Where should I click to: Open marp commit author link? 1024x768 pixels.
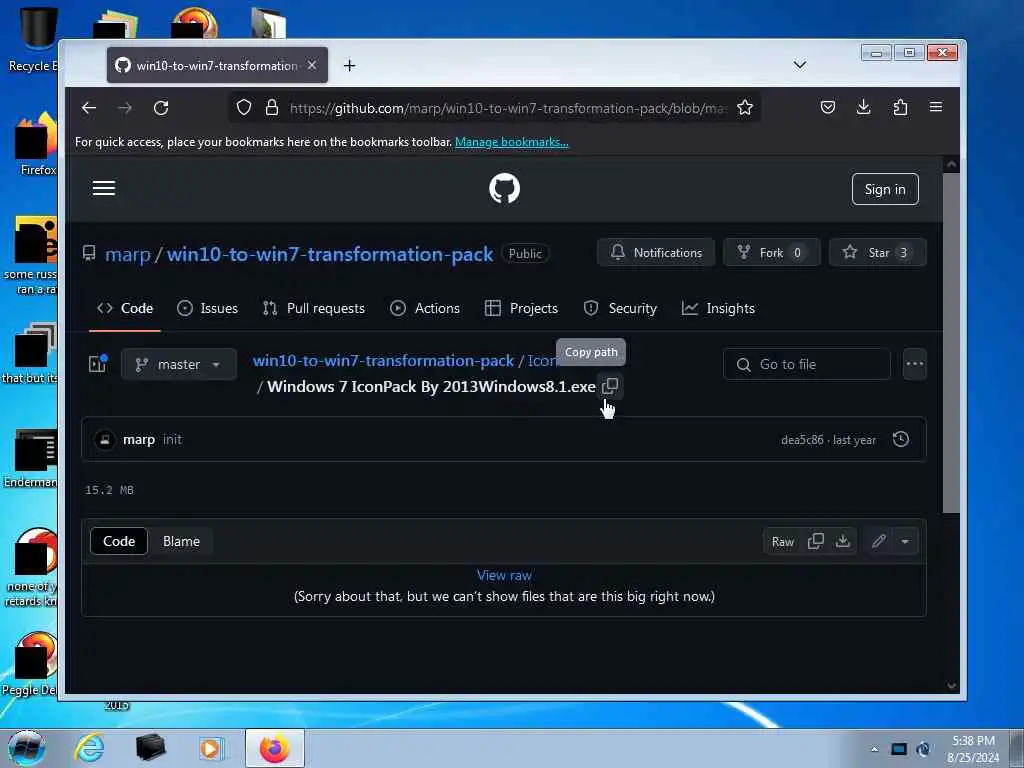tap(139, 440)
